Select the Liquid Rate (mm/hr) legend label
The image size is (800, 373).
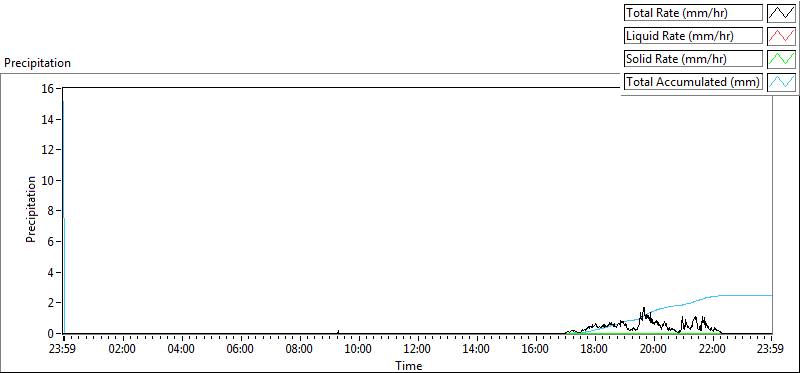(693, 36)
